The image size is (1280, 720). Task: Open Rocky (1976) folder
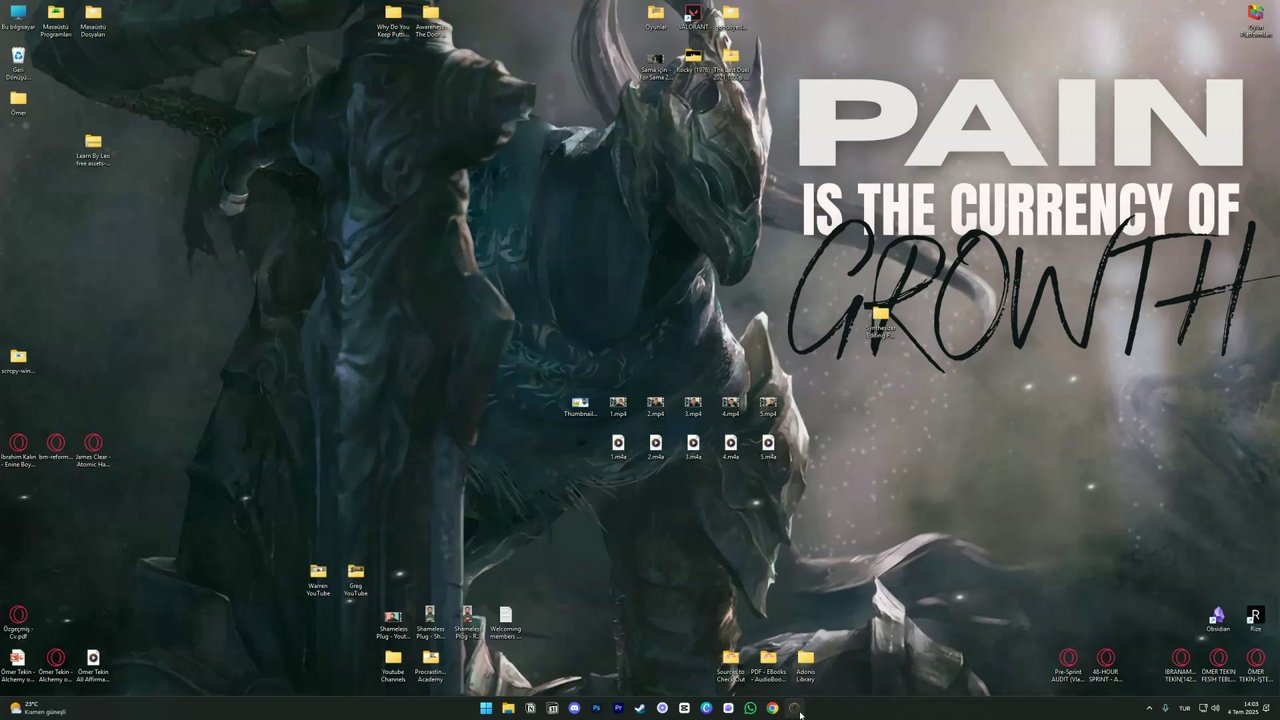[x=693, y=60]
